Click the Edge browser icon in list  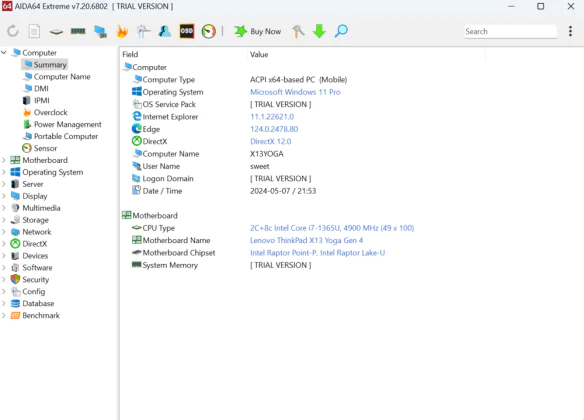pyautogui.click(x=137, y=129)
